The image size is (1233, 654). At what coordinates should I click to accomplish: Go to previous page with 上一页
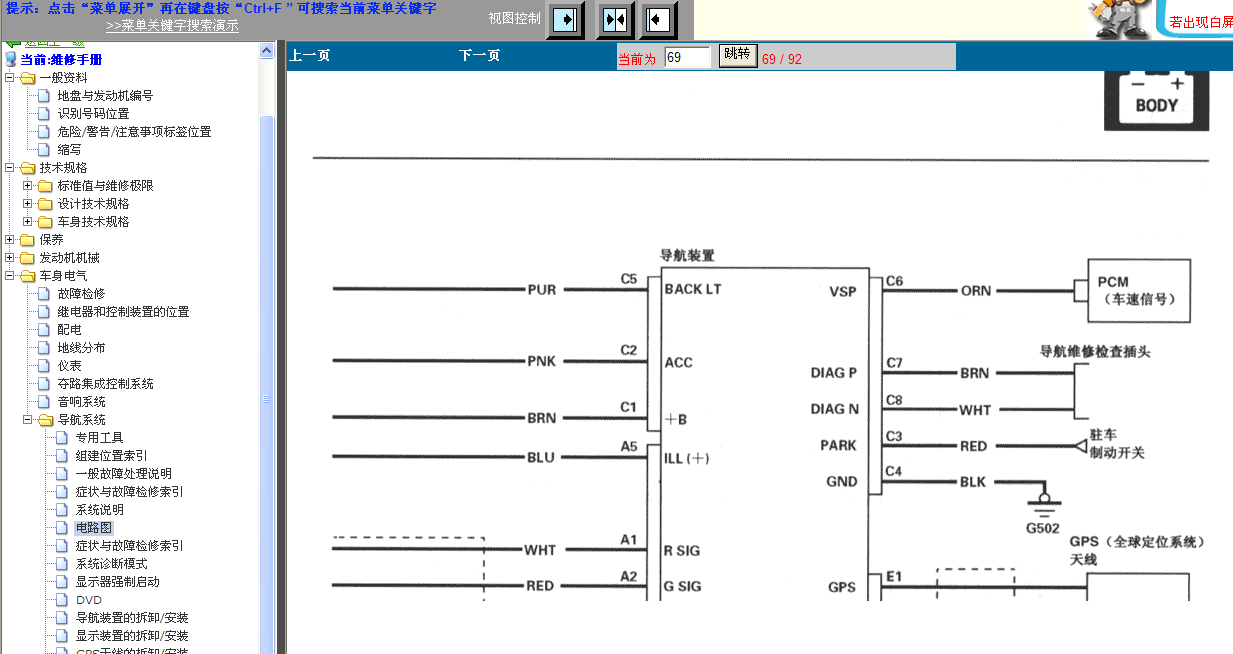[310, 56]
